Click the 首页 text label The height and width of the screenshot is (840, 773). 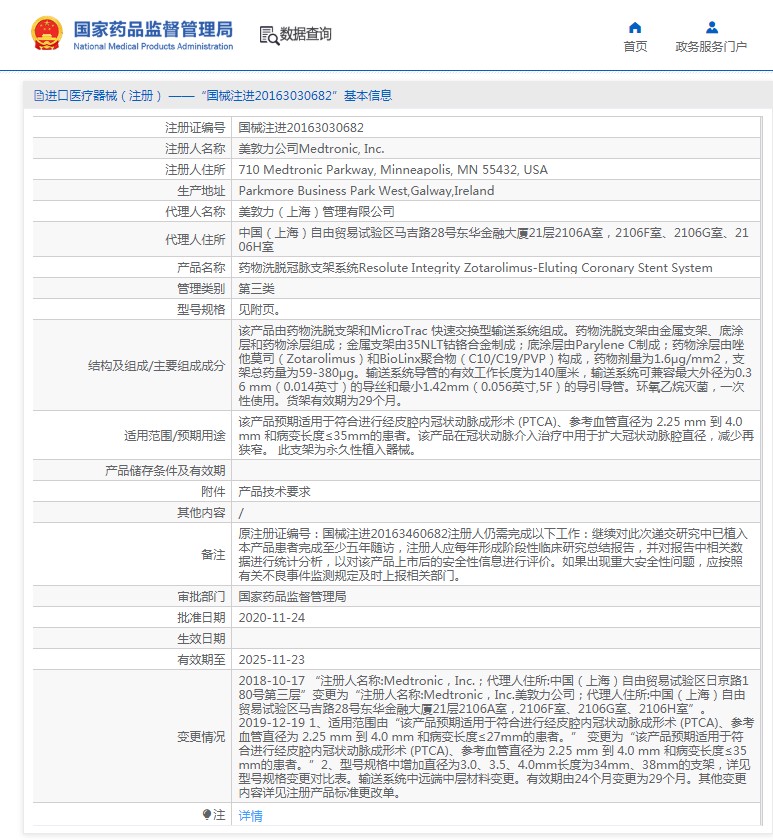tap(635, 47)
